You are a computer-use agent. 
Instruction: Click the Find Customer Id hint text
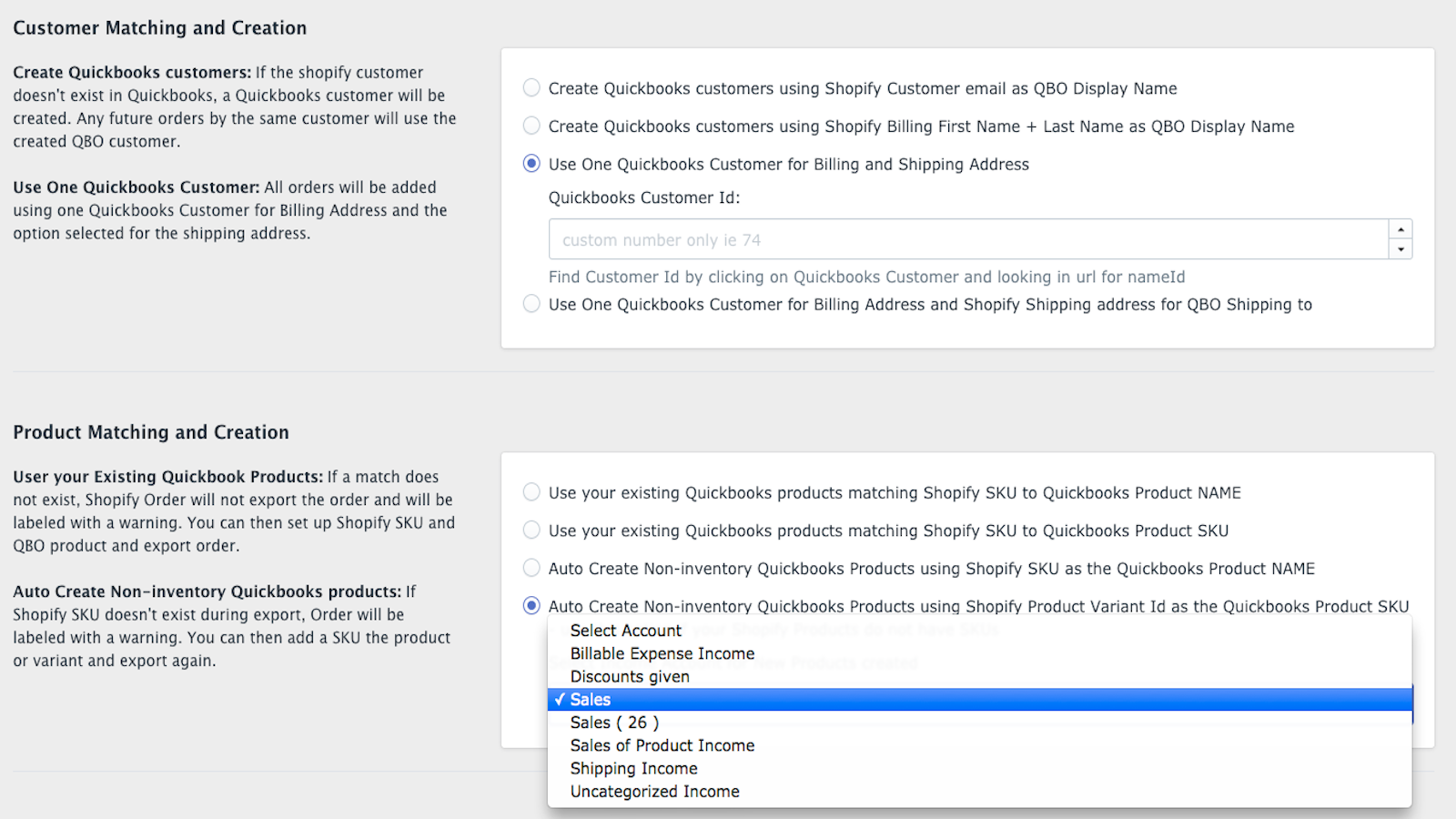[x=866, y=277]
